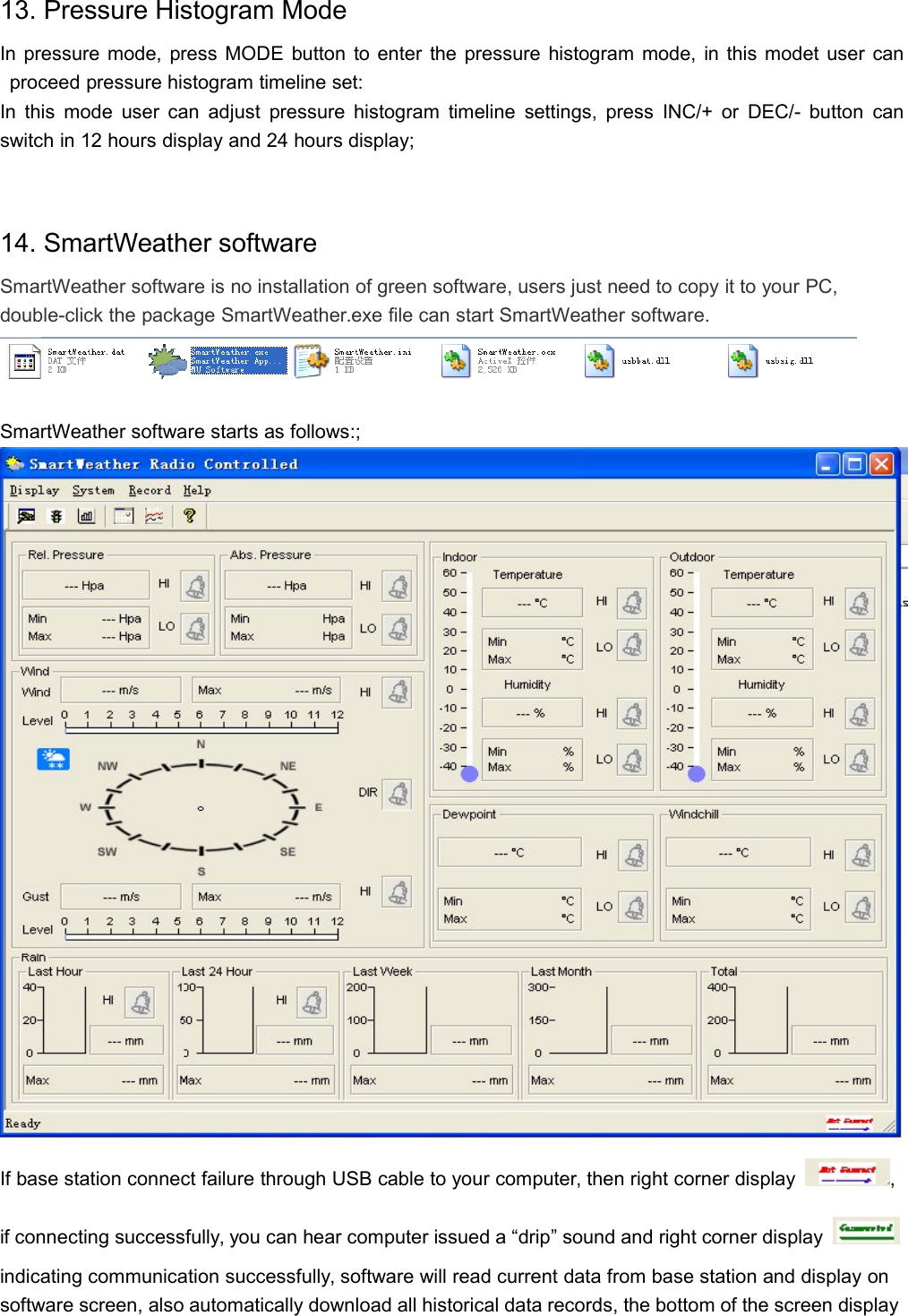
Task: Click the connection status icon in status bar
Action: (849, 1122)
